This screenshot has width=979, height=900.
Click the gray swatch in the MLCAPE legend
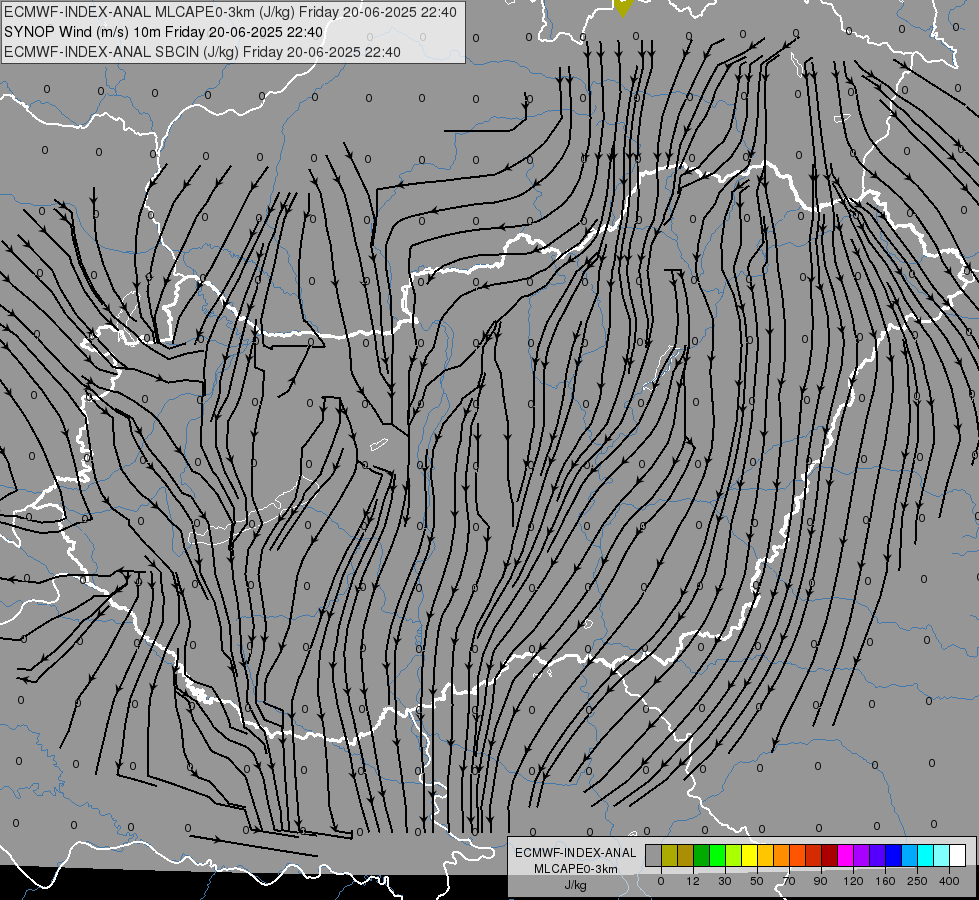(653, 856)
